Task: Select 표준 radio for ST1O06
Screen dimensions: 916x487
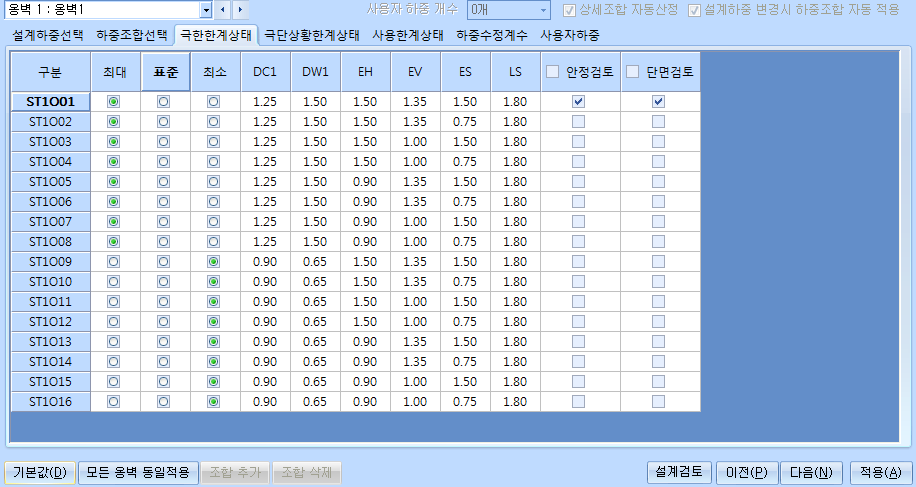Action: point(164,201)
